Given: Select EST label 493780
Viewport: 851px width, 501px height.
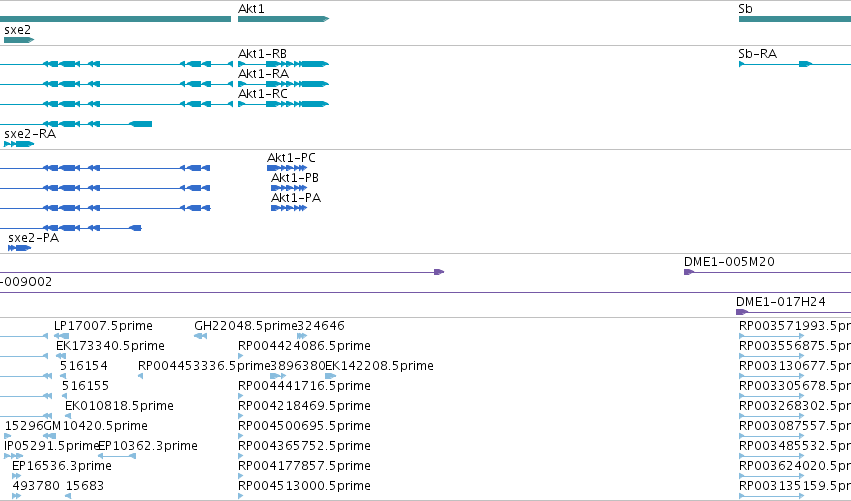Looking at the screenshot, I should 36,486.
